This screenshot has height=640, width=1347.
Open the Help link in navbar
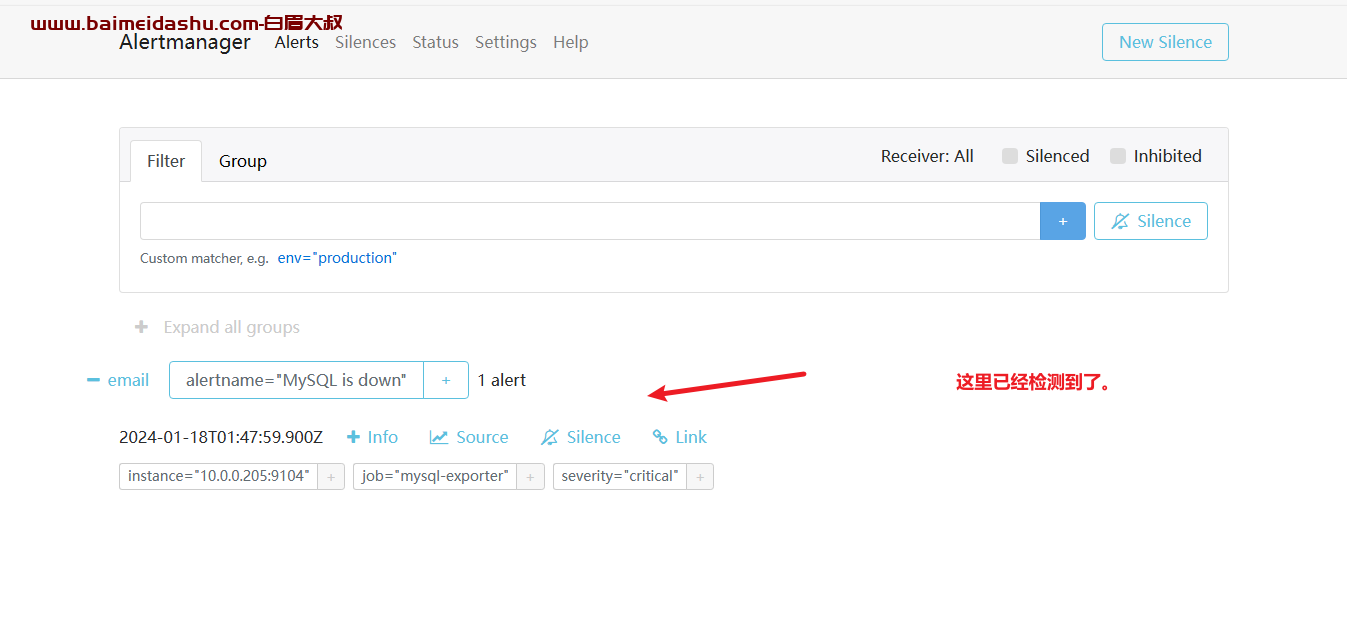[570, 42]
